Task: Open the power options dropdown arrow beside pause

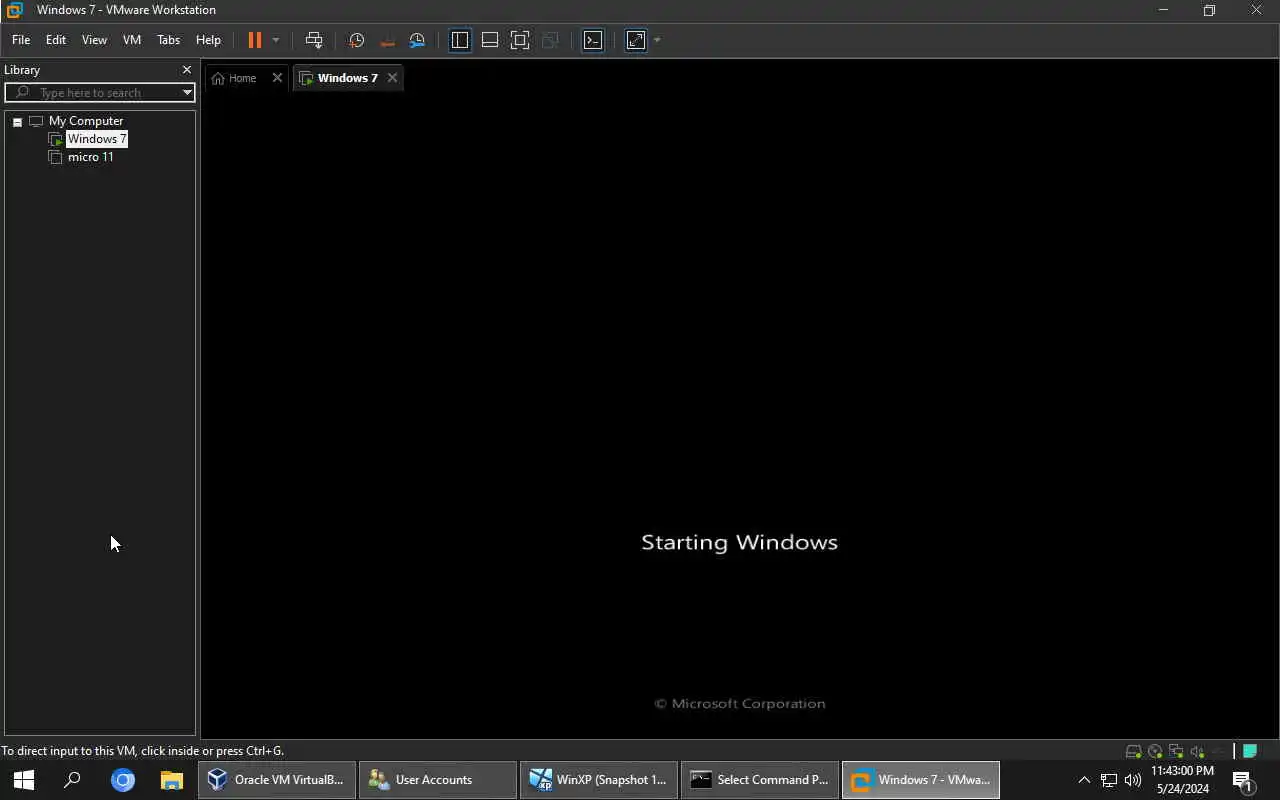Action: pos(276,40)
